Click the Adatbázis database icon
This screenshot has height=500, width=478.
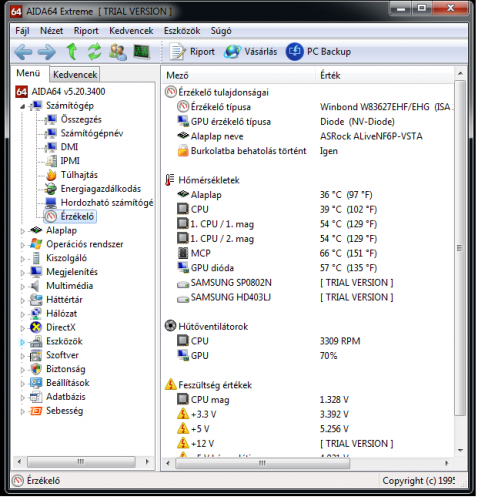click(x=36, y=397)
